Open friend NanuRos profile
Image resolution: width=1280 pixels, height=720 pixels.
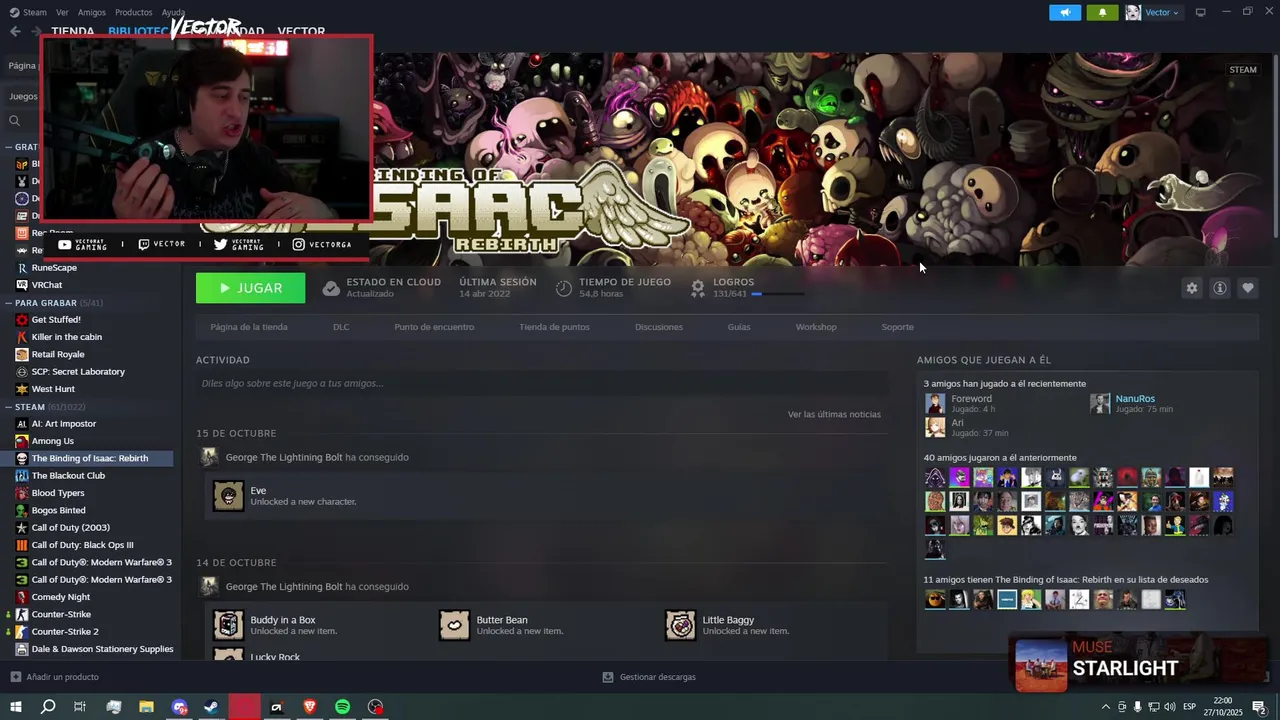(x=1135, y=399)
